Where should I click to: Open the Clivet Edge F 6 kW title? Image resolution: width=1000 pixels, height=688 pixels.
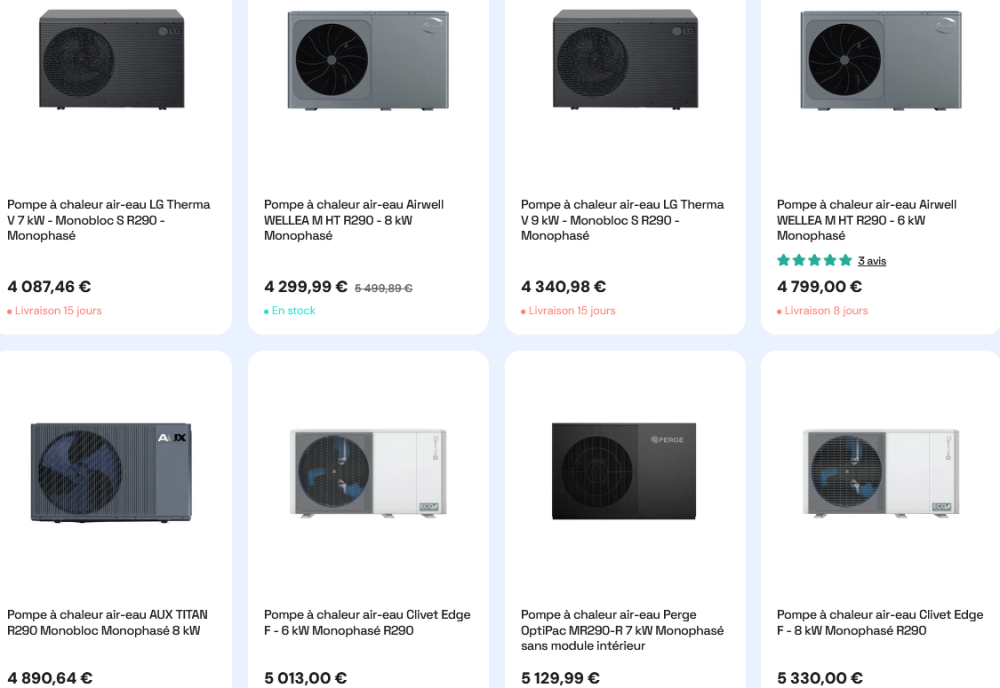(x=367, y=622)
